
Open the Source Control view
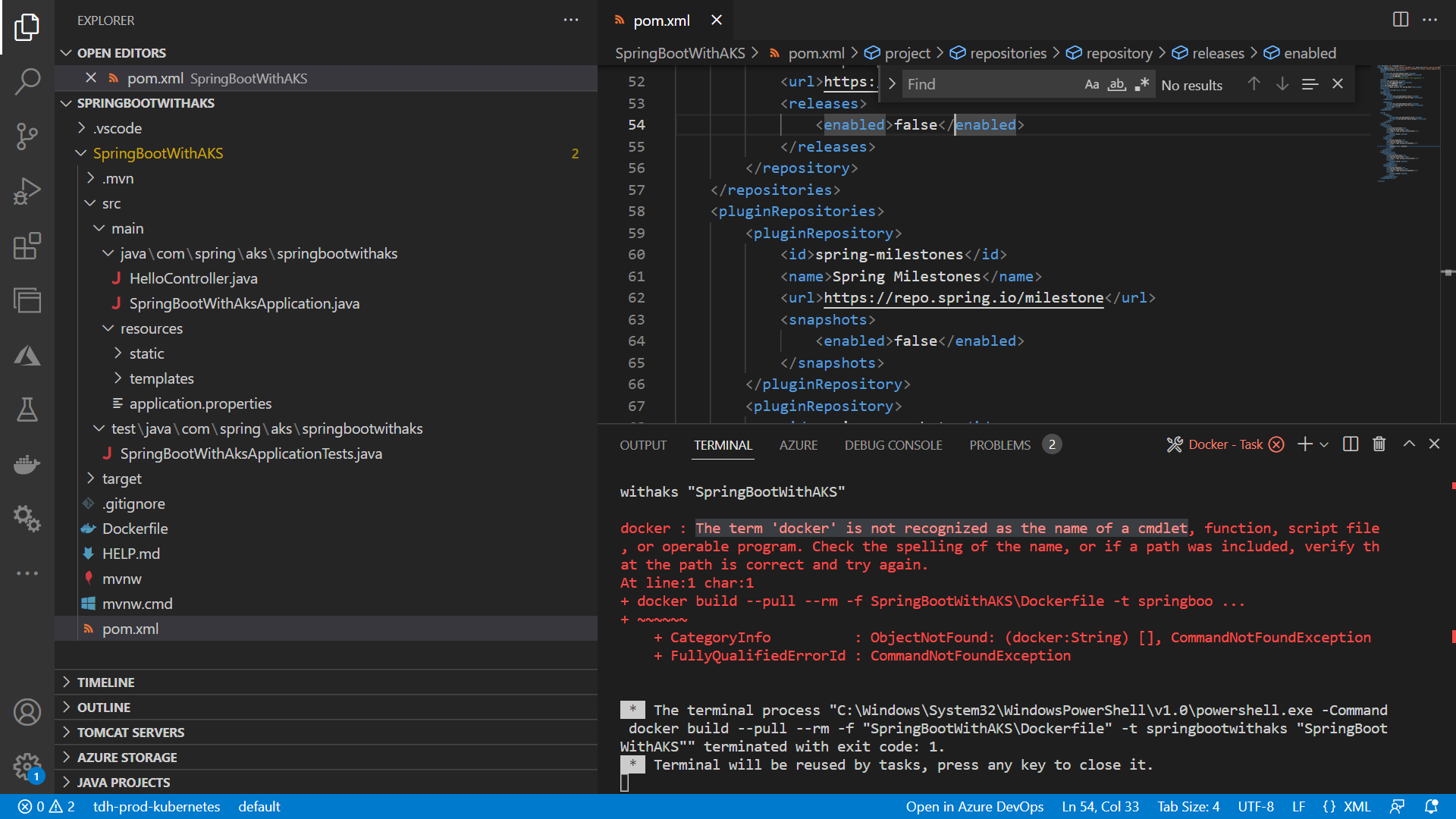tap(27, 136)
